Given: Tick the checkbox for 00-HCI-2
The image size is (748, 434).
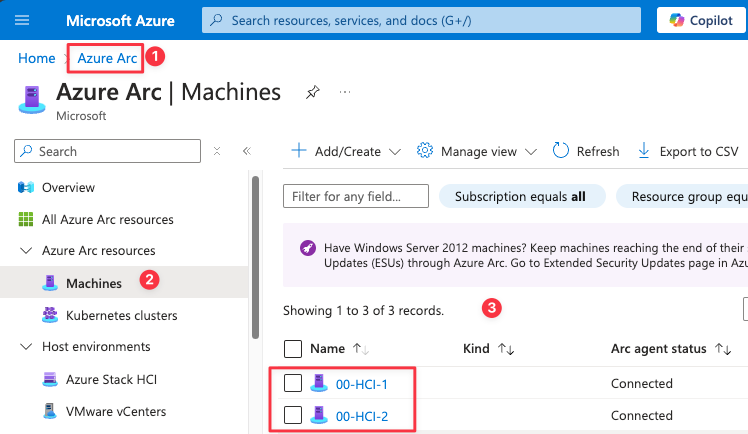Looking at the screenshot, I should (x=293, y=415).
